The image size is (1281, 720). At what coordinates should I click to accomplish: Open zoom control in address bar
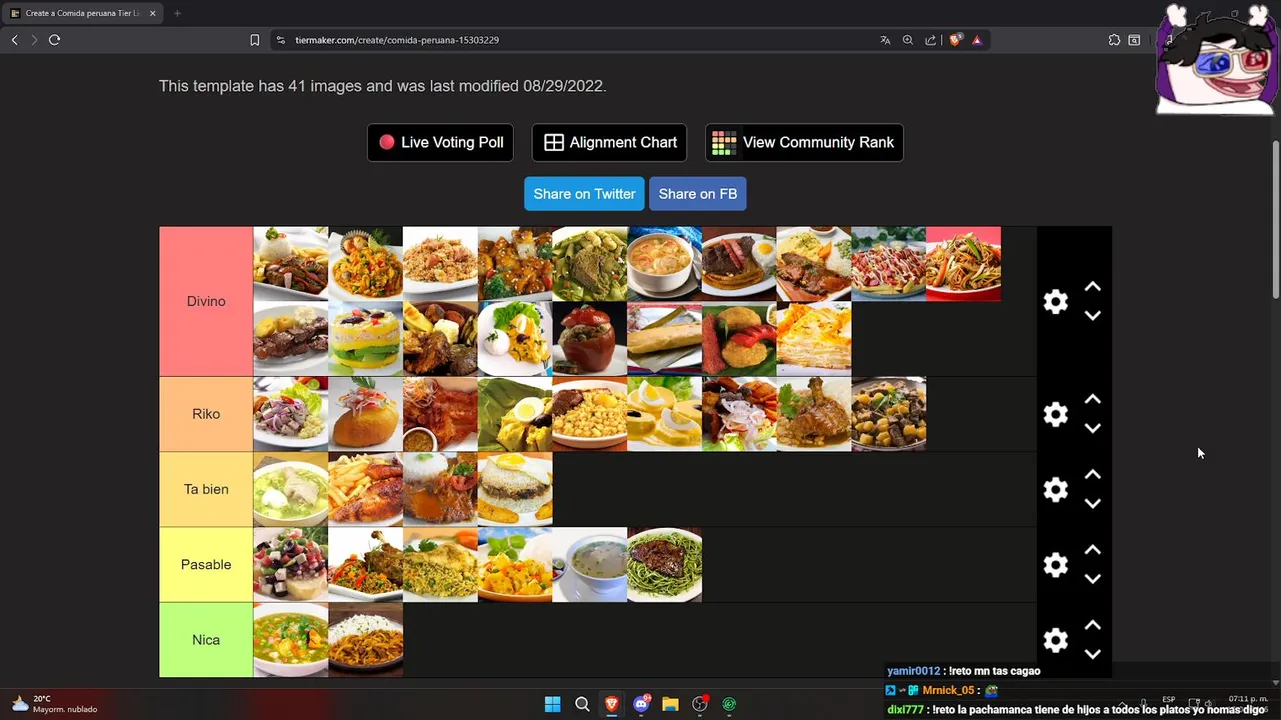point(908,40)
